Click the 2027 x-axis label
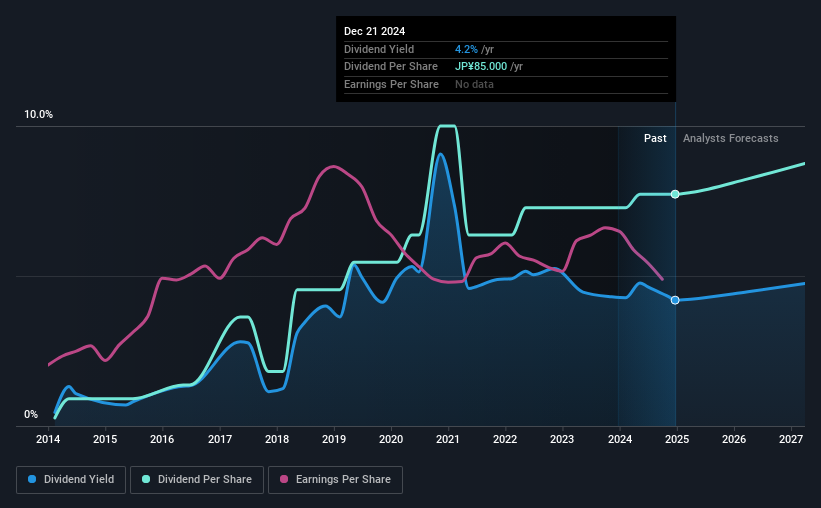821x508 pixels. [791, 439]
